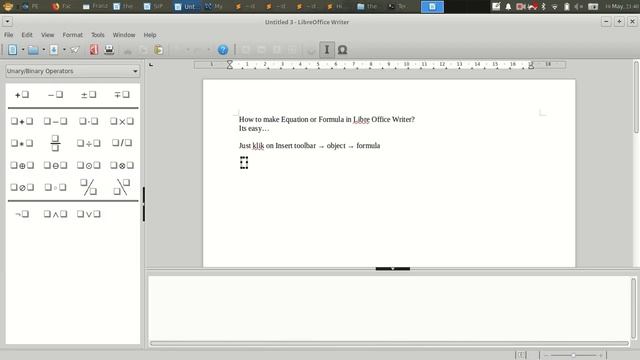The height and width of the screenshot is (360, 640).
Task: Insert the circled times (tensor) operator
Action: tap(122, 165)
